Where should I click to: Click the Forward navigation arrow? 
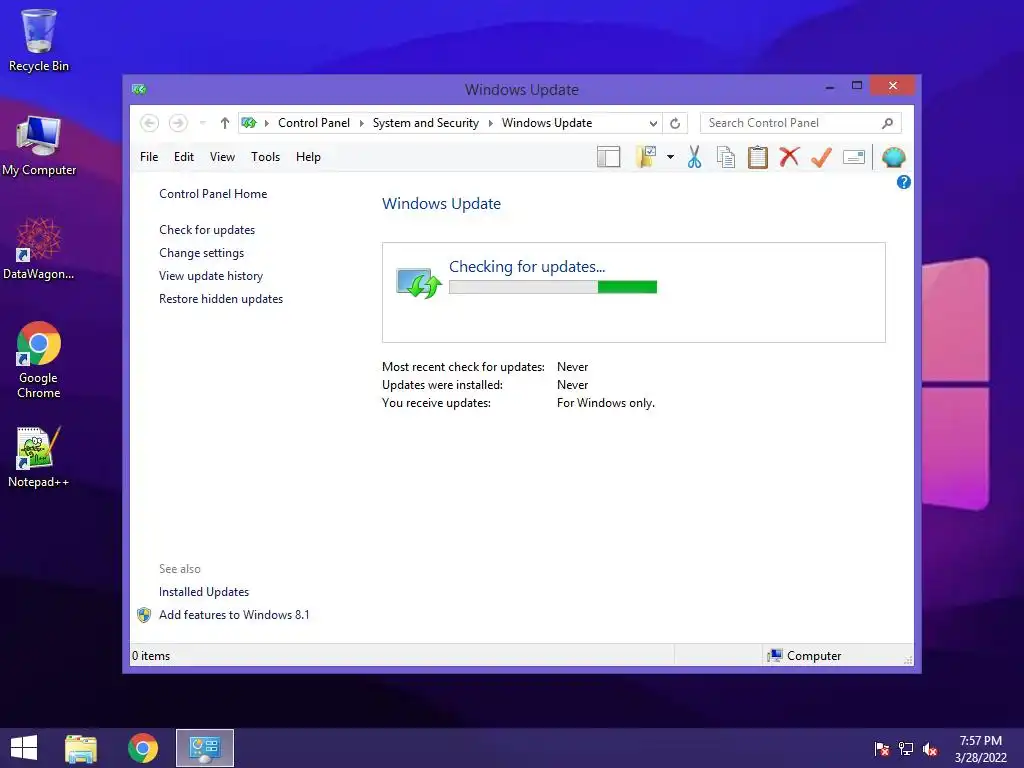[178, 123]
